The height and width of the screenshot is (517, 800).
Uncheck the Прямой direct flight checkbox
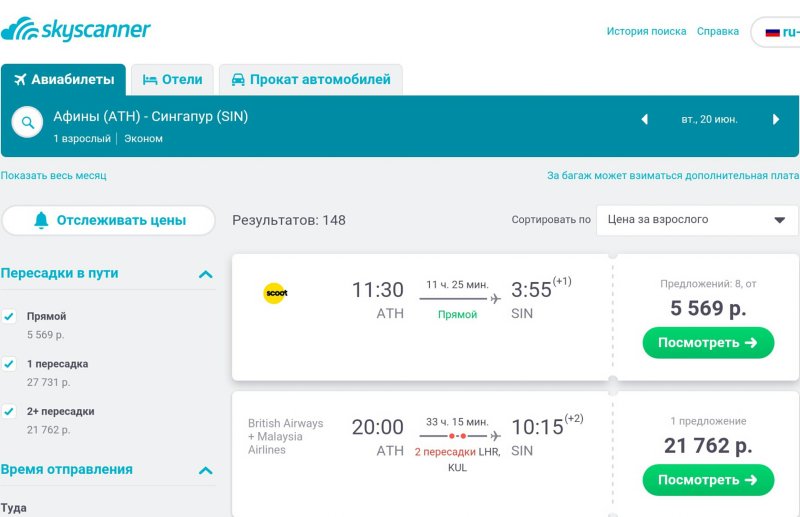(x=9, y=316)
